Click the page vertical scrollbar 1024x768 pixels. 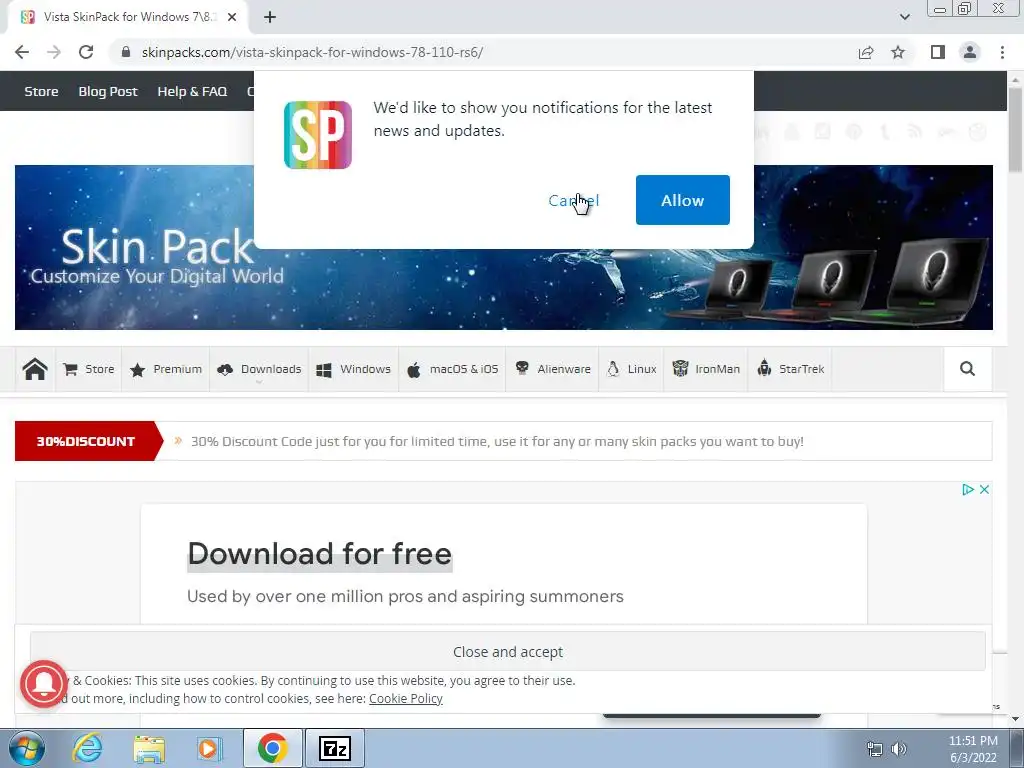tap(1015, 129)
